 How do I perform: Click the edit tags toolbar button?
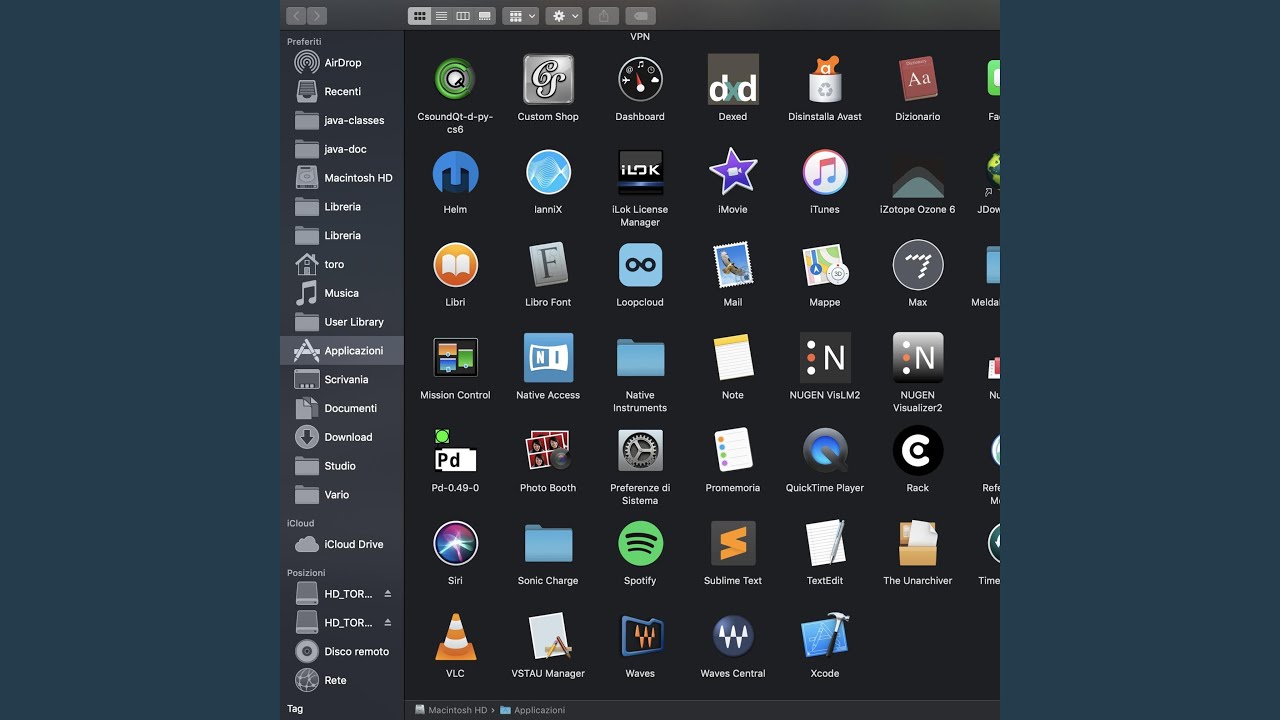point(640,16)
